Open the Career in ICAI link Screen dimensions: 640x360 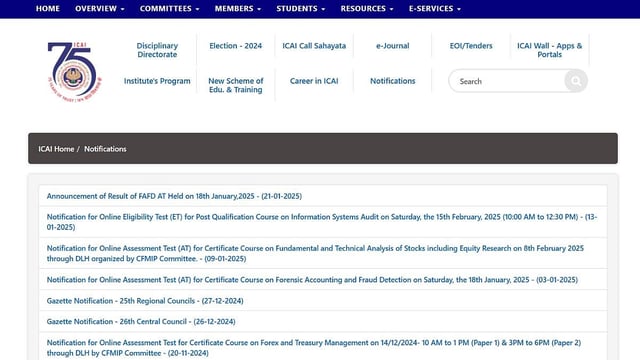pos(314,81)
